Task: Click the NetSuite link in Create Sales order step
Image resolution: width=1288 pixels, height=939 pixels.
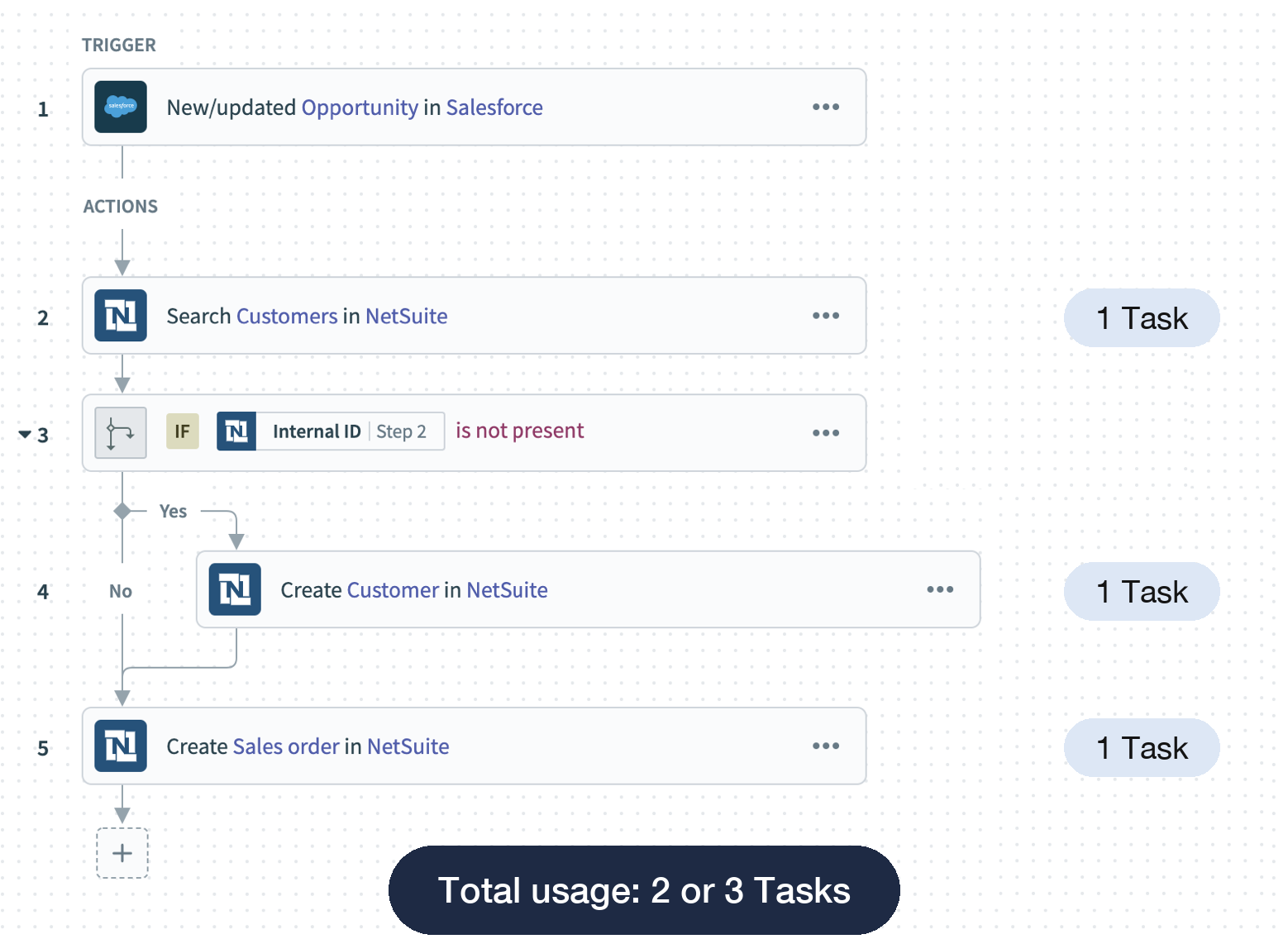Action: point(408,746)
